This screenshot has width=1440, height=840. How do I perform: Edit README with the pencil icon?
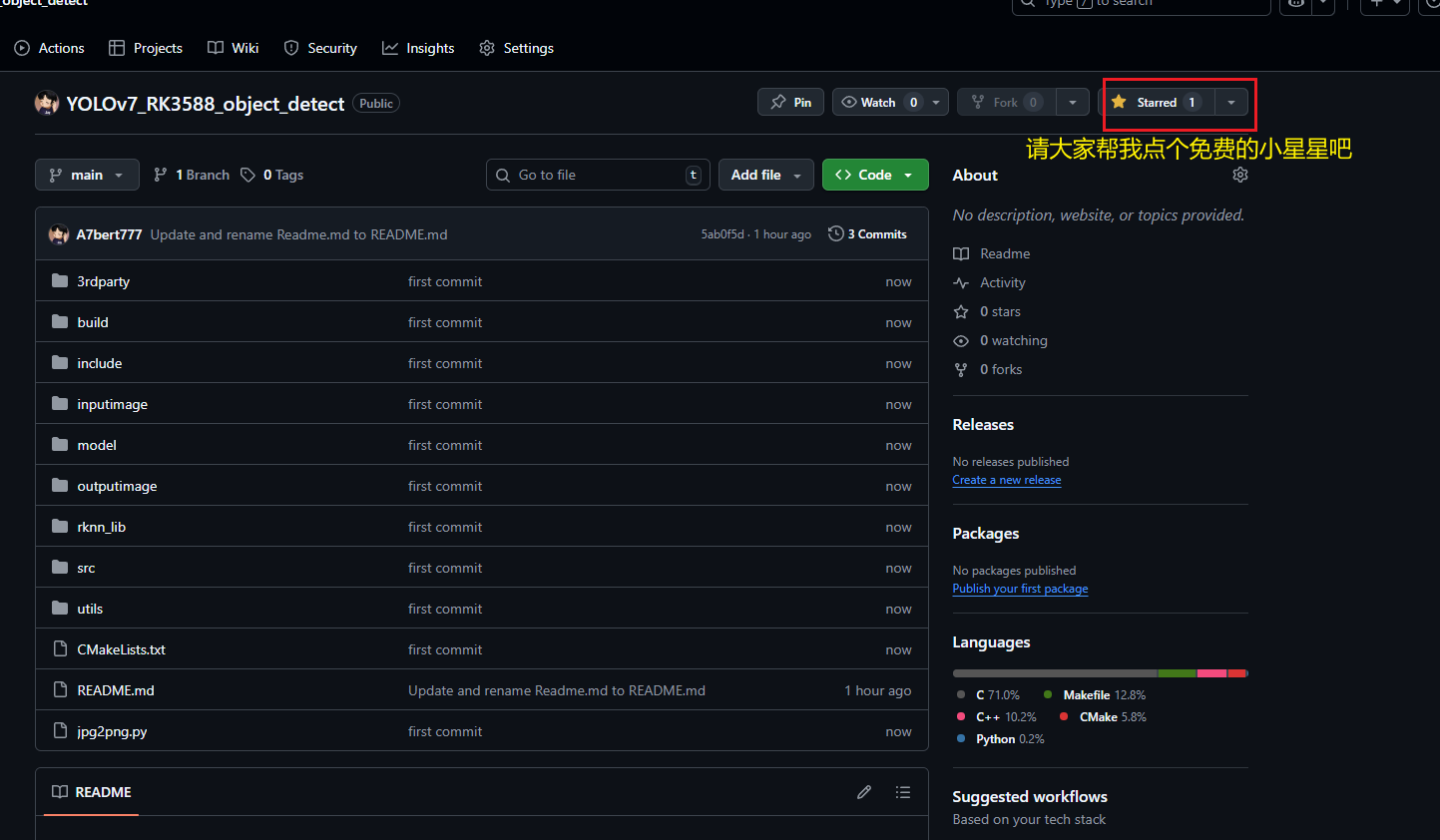pyautogui.click(x=864, y=792)
